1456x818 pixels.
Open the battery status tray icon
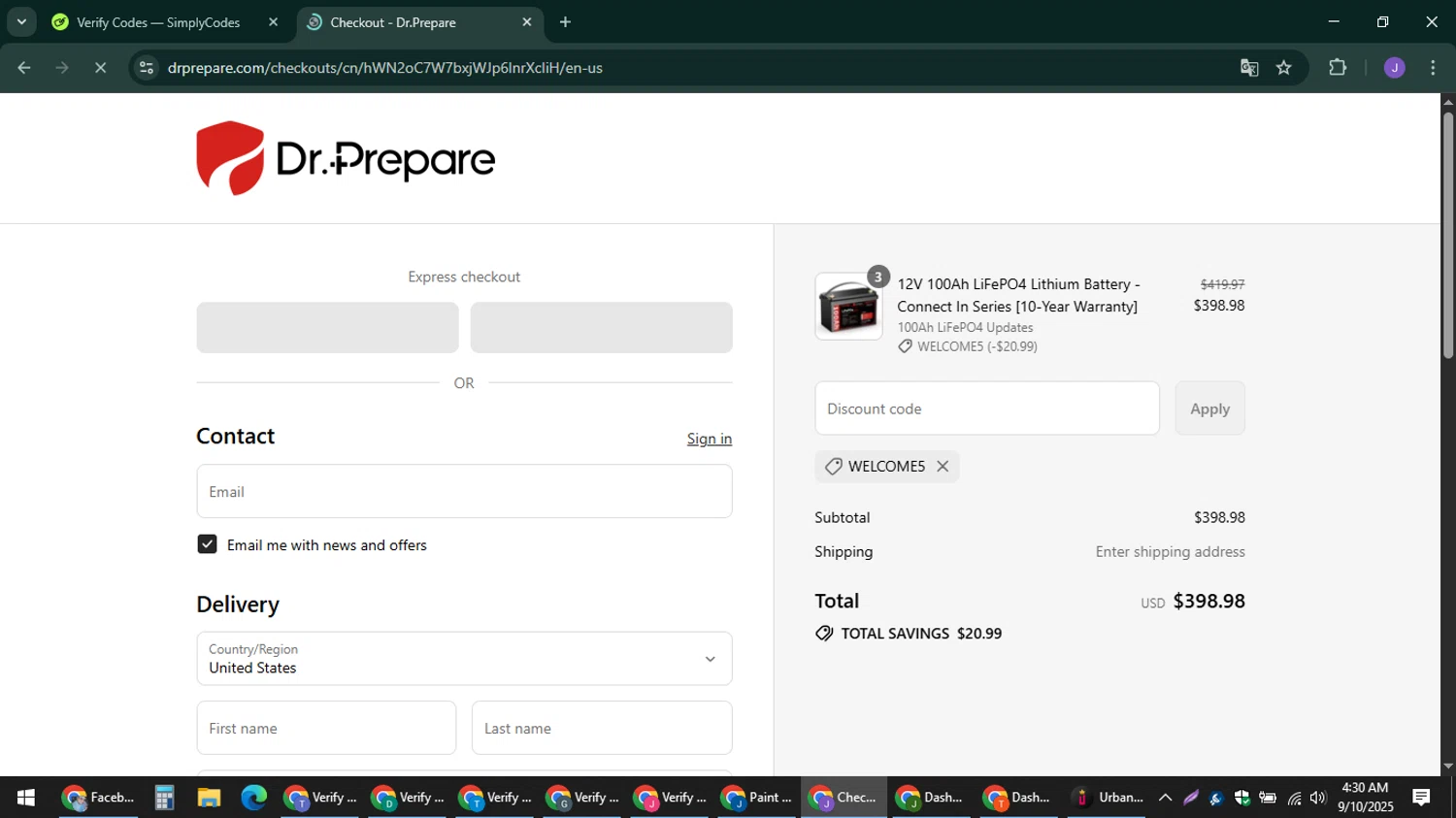coord(1268,798)
